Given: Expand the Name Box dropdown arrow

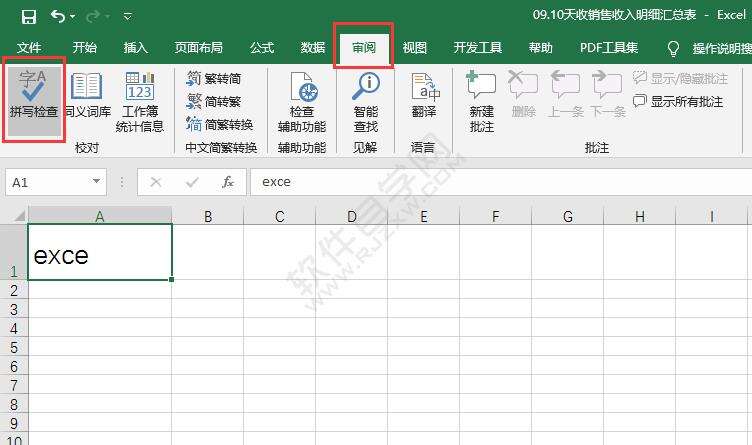Looking at the screenshot, I should pos(96,182).
